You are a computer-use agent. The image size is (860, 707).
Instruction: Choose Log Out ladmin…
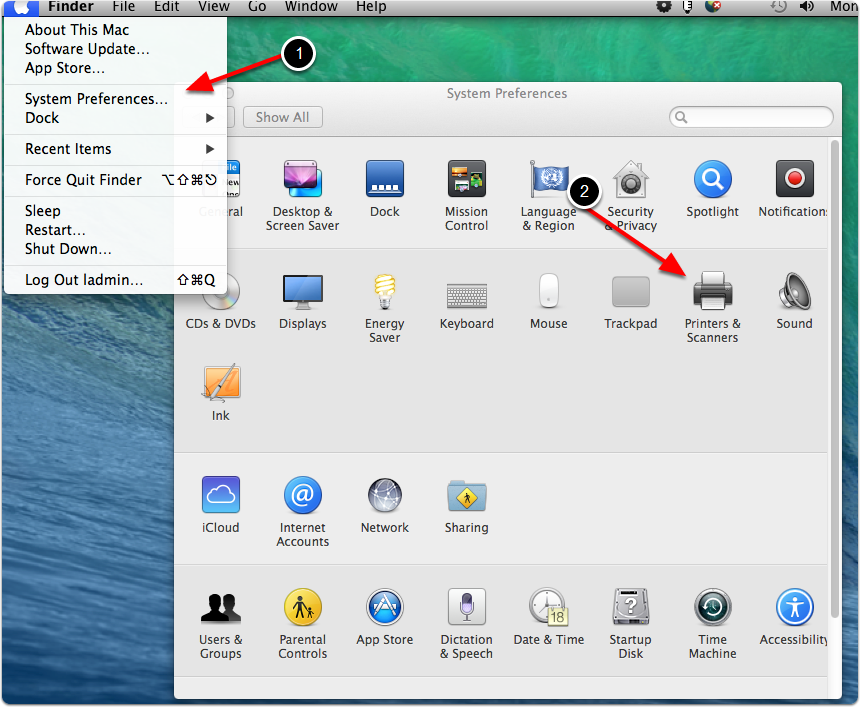tap(115, 280)
